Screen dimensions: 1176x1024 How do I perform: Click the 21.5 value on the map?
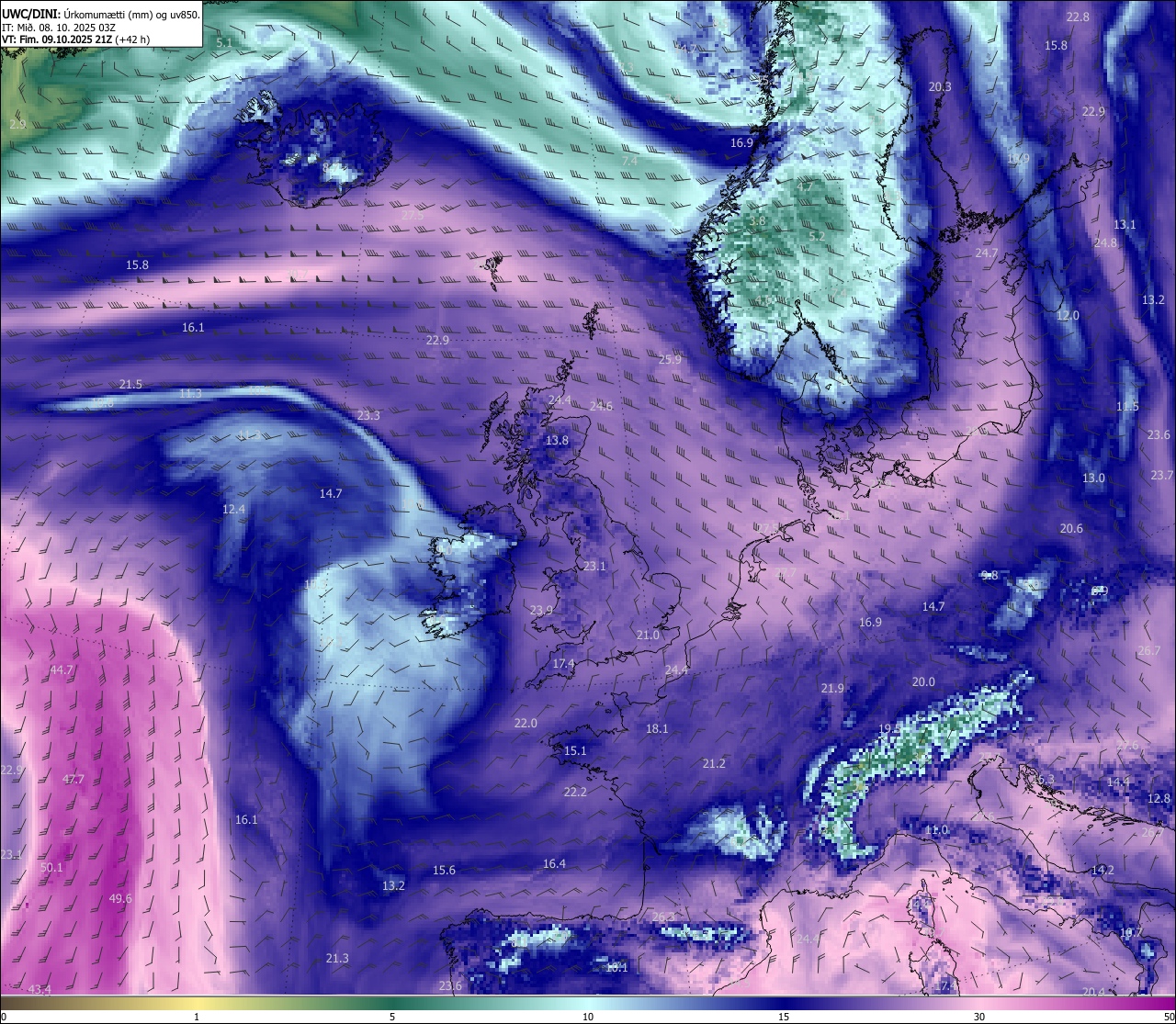click(x=130, y=385)
